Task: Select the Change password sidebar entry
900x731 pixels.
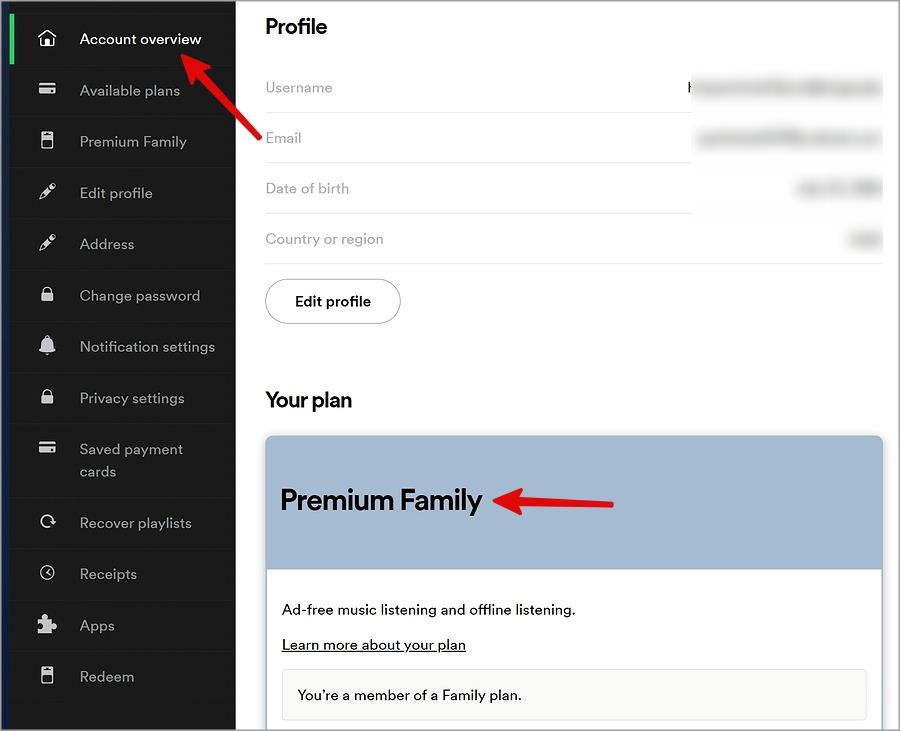Action: click(x=123, y=295)
